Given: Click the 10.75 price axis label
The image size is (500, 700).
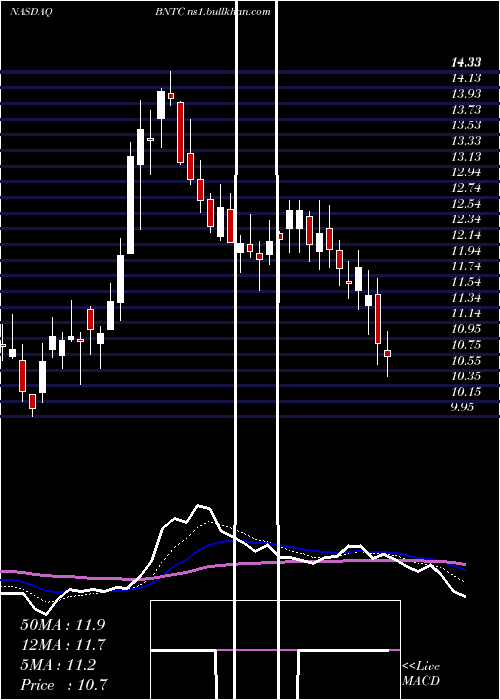Looking at the screenshot, I should (466, 346).
